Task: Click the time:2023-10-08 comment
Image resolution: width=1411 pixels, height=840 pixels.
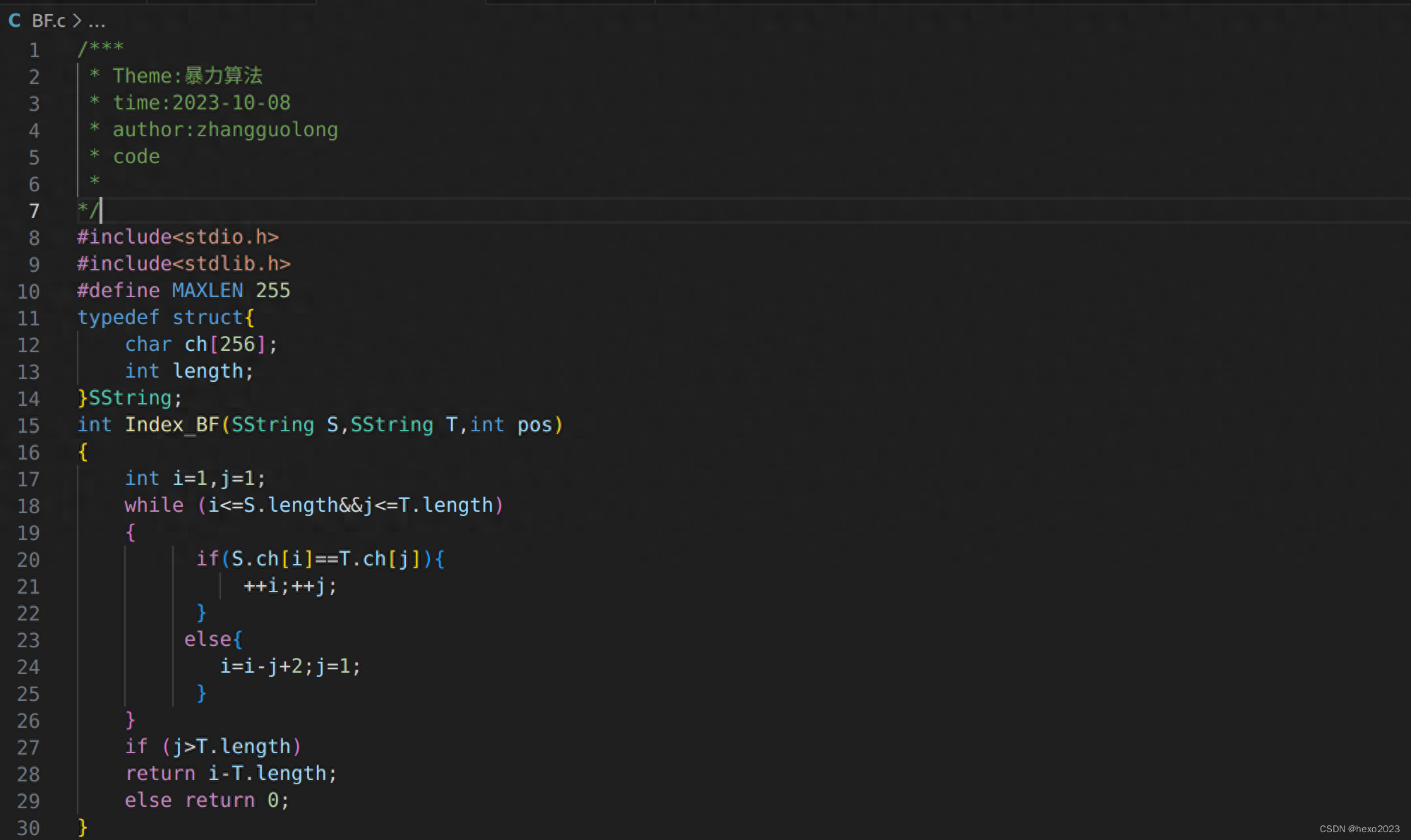Action: click(201, 103)
